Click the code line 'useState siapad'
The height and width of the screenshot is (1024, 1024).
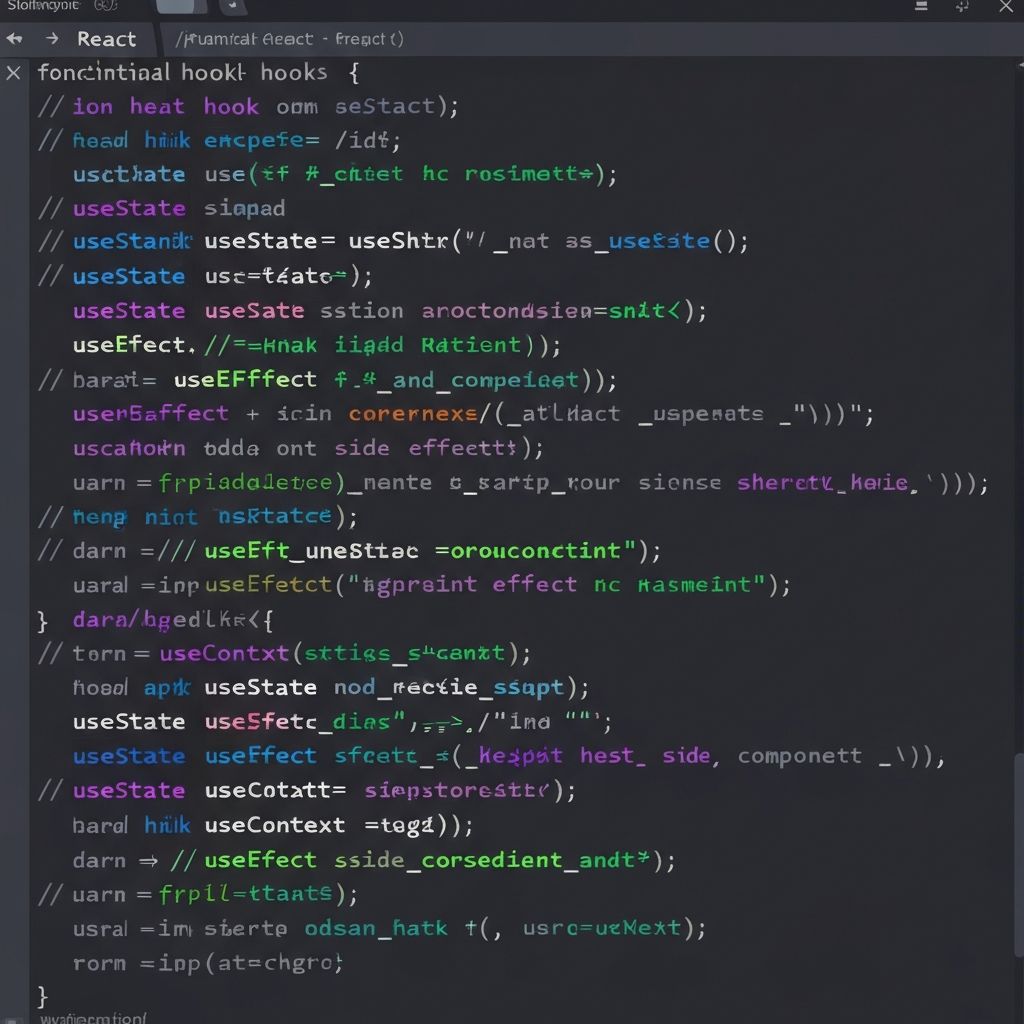tap(161, 208)
